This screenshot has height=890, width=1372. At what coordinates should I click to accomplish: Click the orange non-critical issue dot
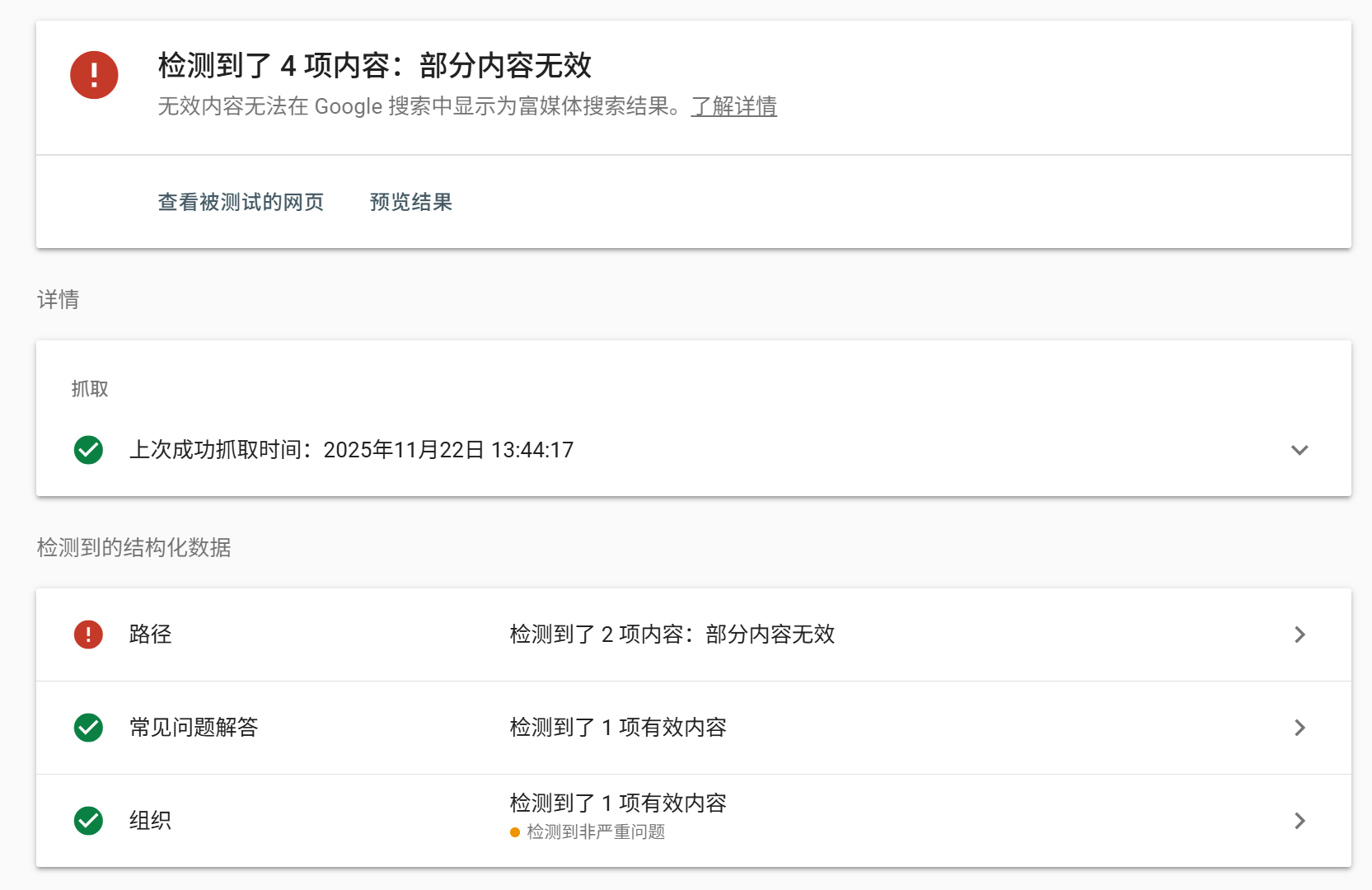click(x=515, y=832)
